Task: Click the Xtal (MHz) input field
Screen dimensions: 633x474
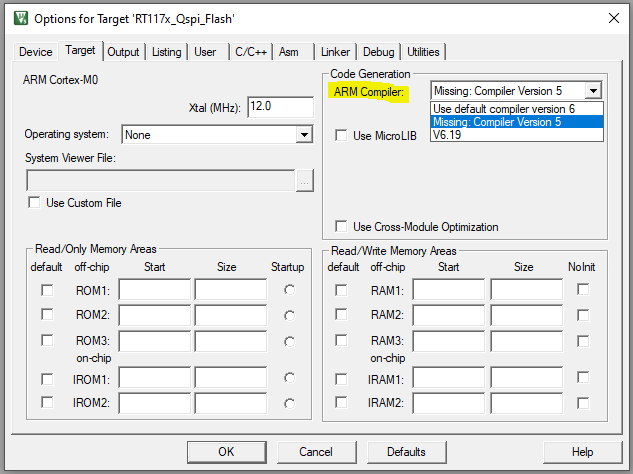Action: click(x=279, y=106)
